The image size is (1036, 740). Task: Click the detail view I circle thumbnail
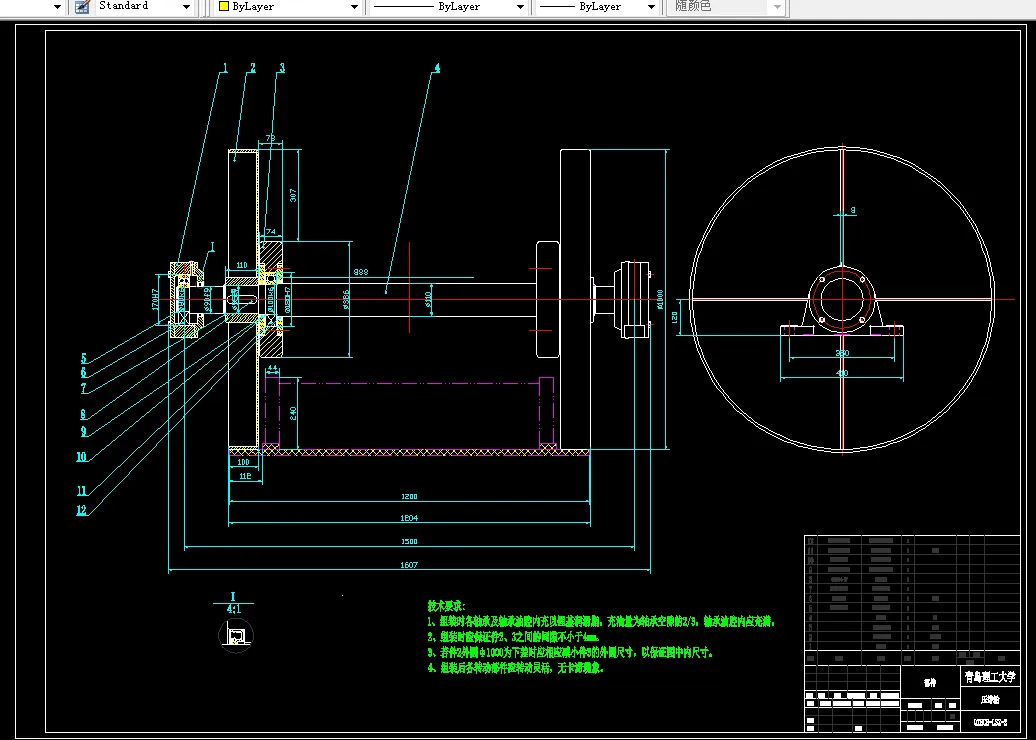click(x=235, y=636)
